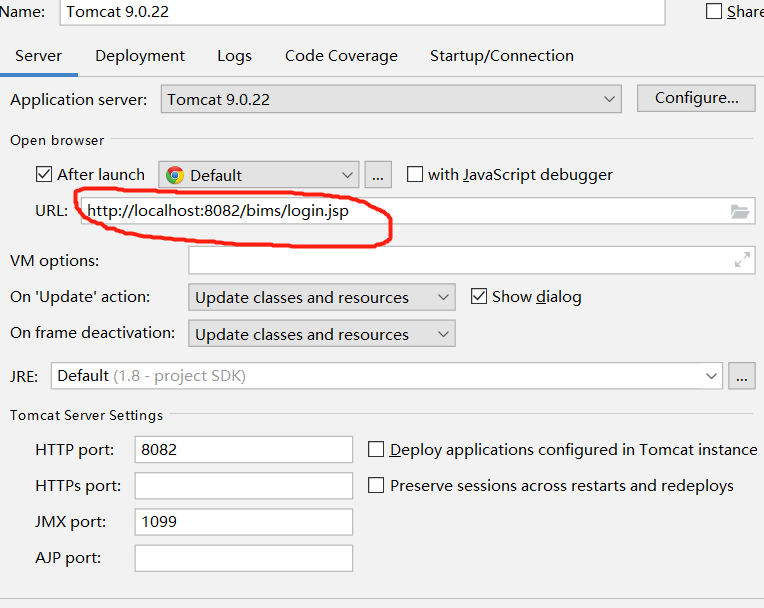The width and height of the screenshot is (764, 608).
Task: Check Deploy applications configured in Tomcat instance
Action: pyautogui.click(x=376, y=449)
